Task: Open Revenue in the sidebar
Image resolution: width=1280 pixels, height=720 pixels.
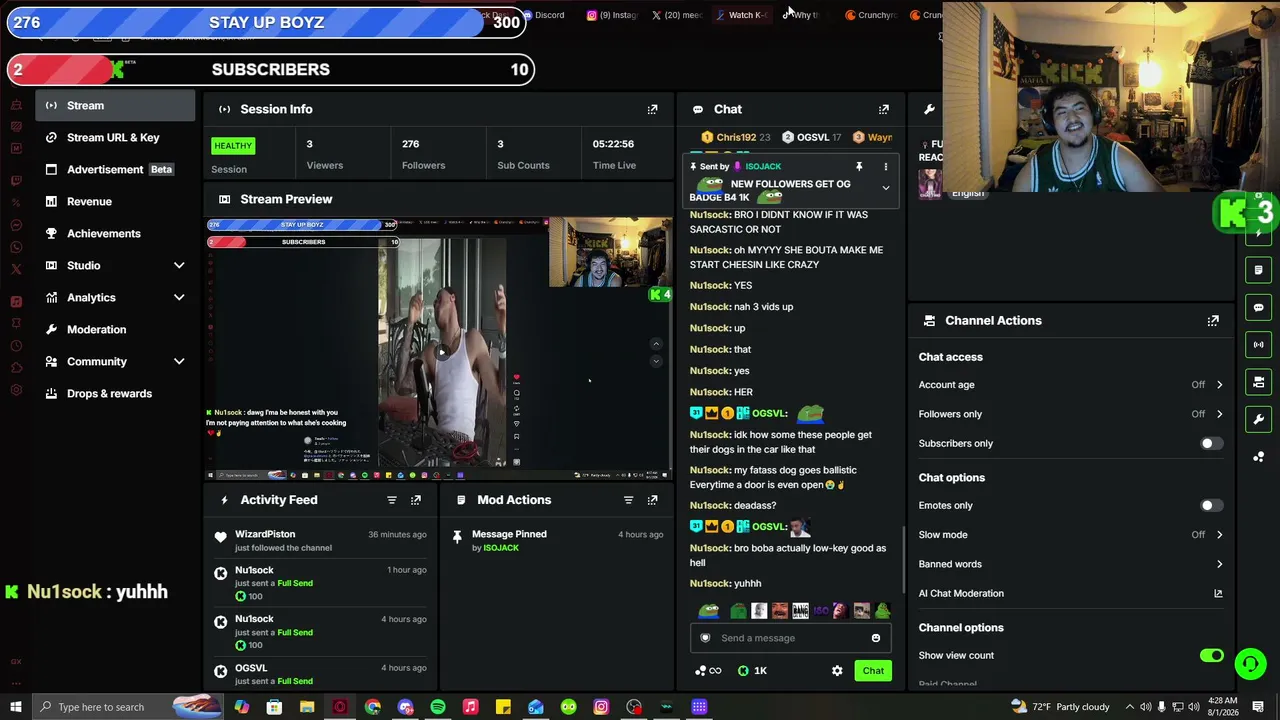Action: tap(115, 201)
